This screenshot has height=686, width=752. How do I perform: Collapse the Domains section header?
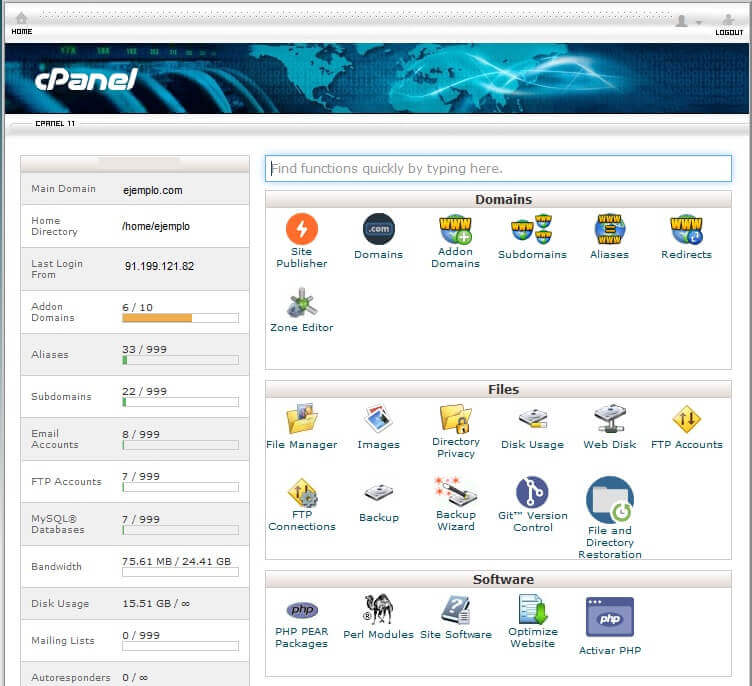coord(498,200)
